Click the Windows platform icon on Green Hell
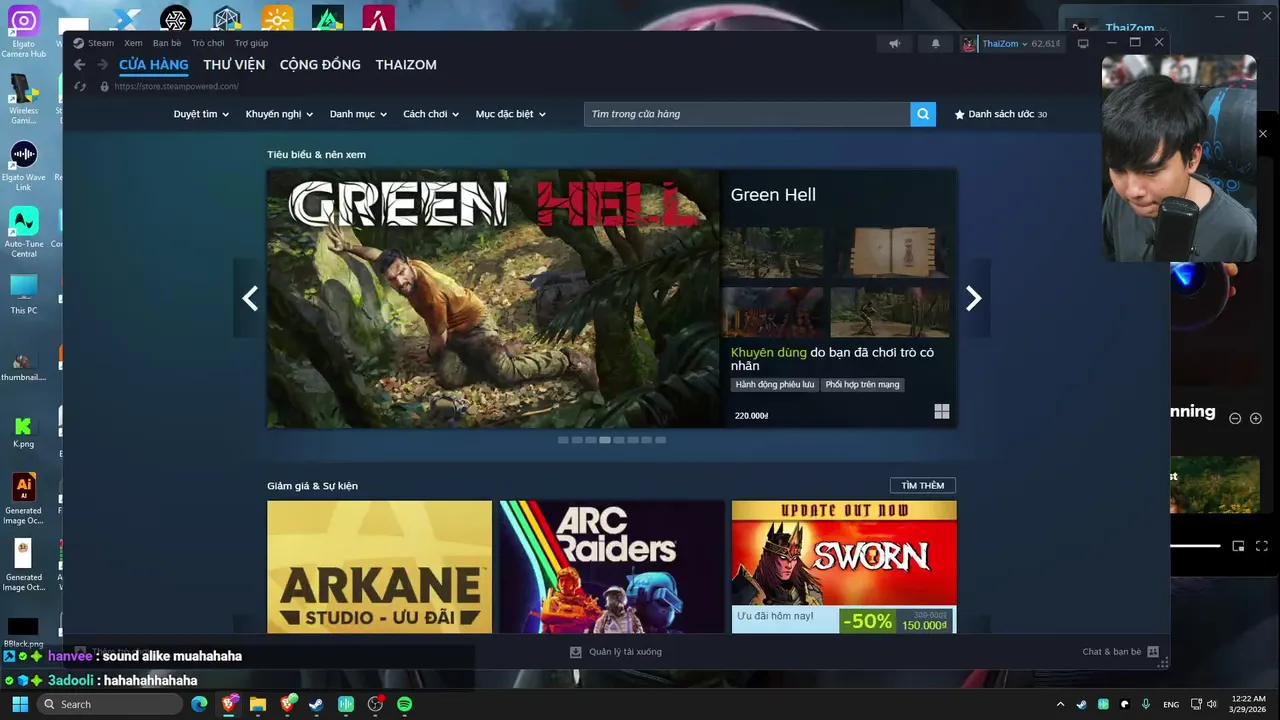Viewport: 1280px width, 720px height. pos(941,411)
